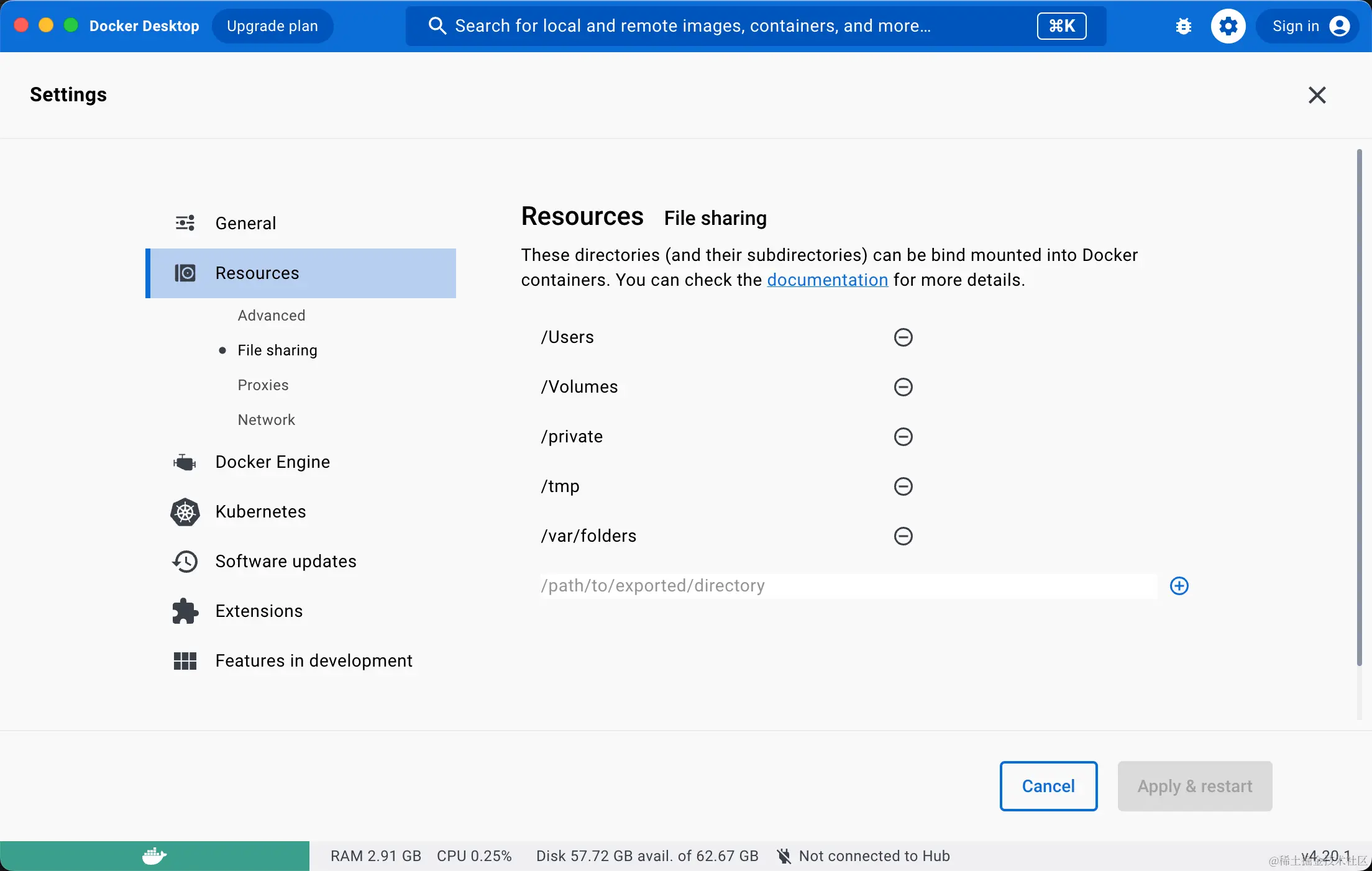The image size is (1372, 871).
Task: Open the bug report troubleshoot icon
Action: tap(1184, 26)
